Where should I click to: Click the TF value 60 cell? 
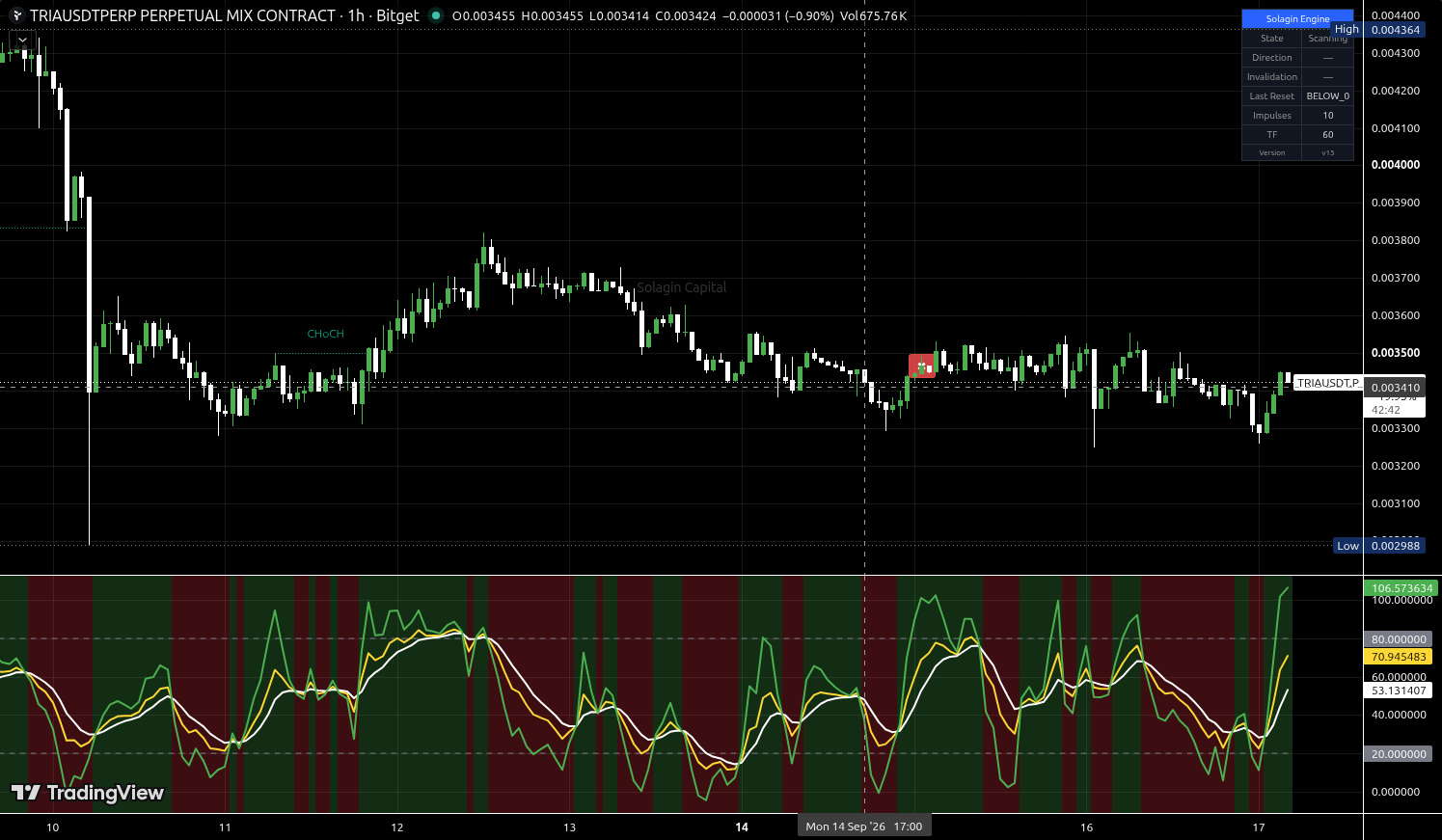click(x=1328, y=135)
